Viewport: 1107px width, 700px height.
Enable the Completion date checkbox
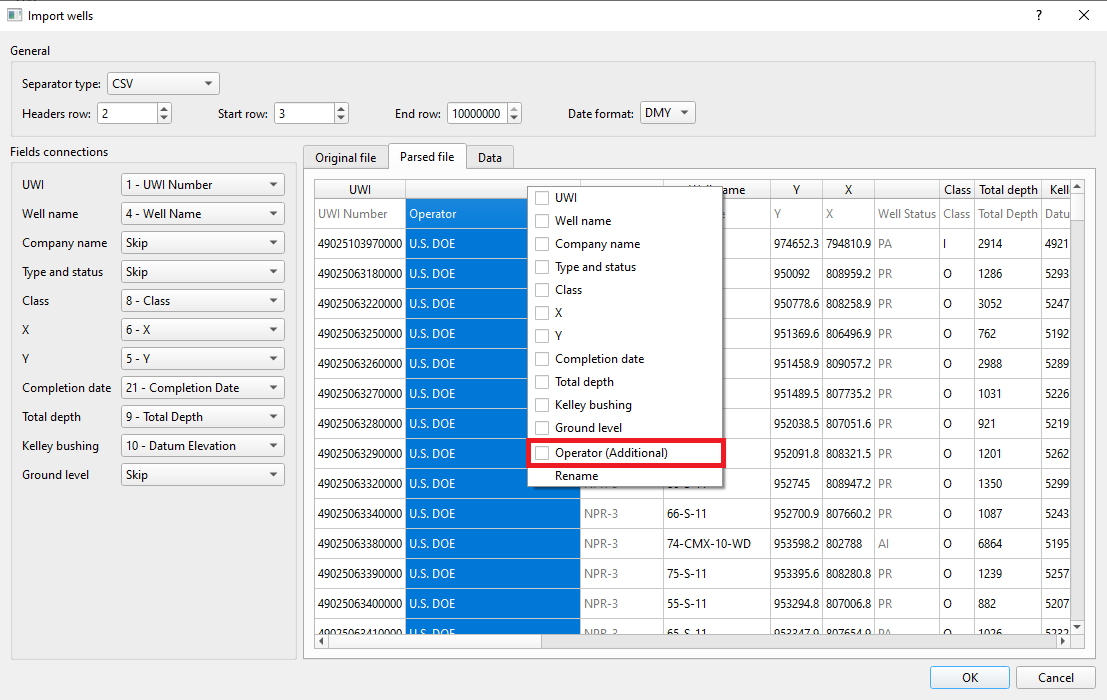point(541,358)
